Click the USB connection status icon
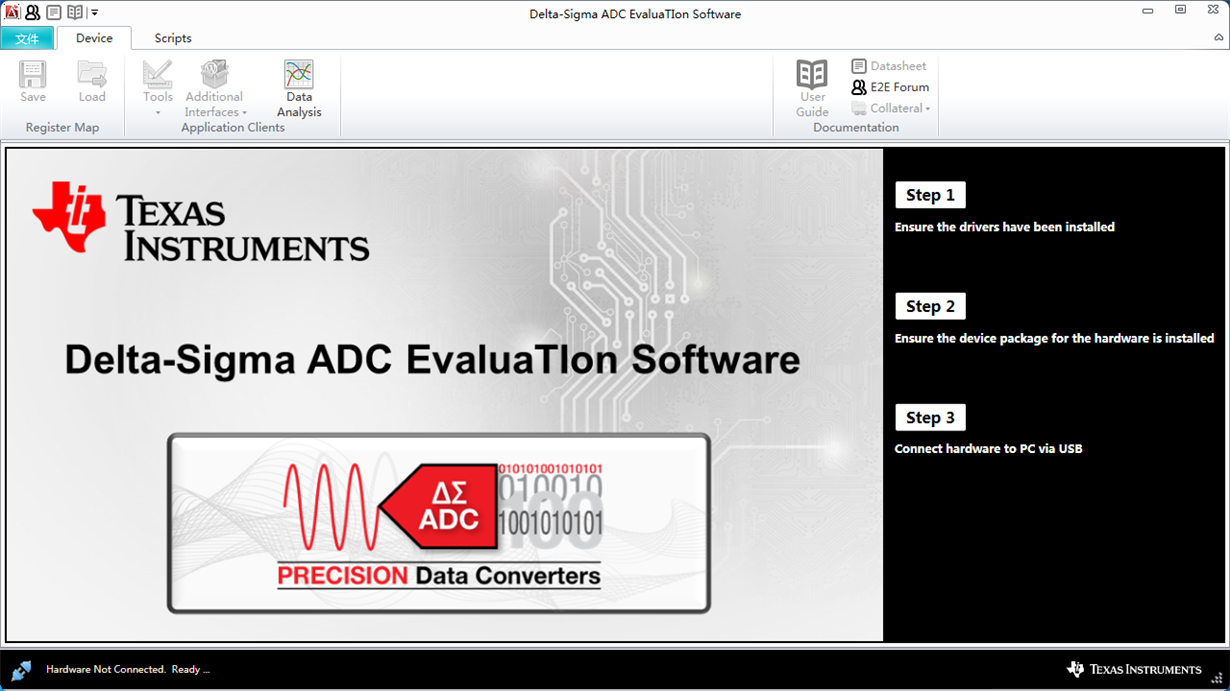 [x=21, y=669]
